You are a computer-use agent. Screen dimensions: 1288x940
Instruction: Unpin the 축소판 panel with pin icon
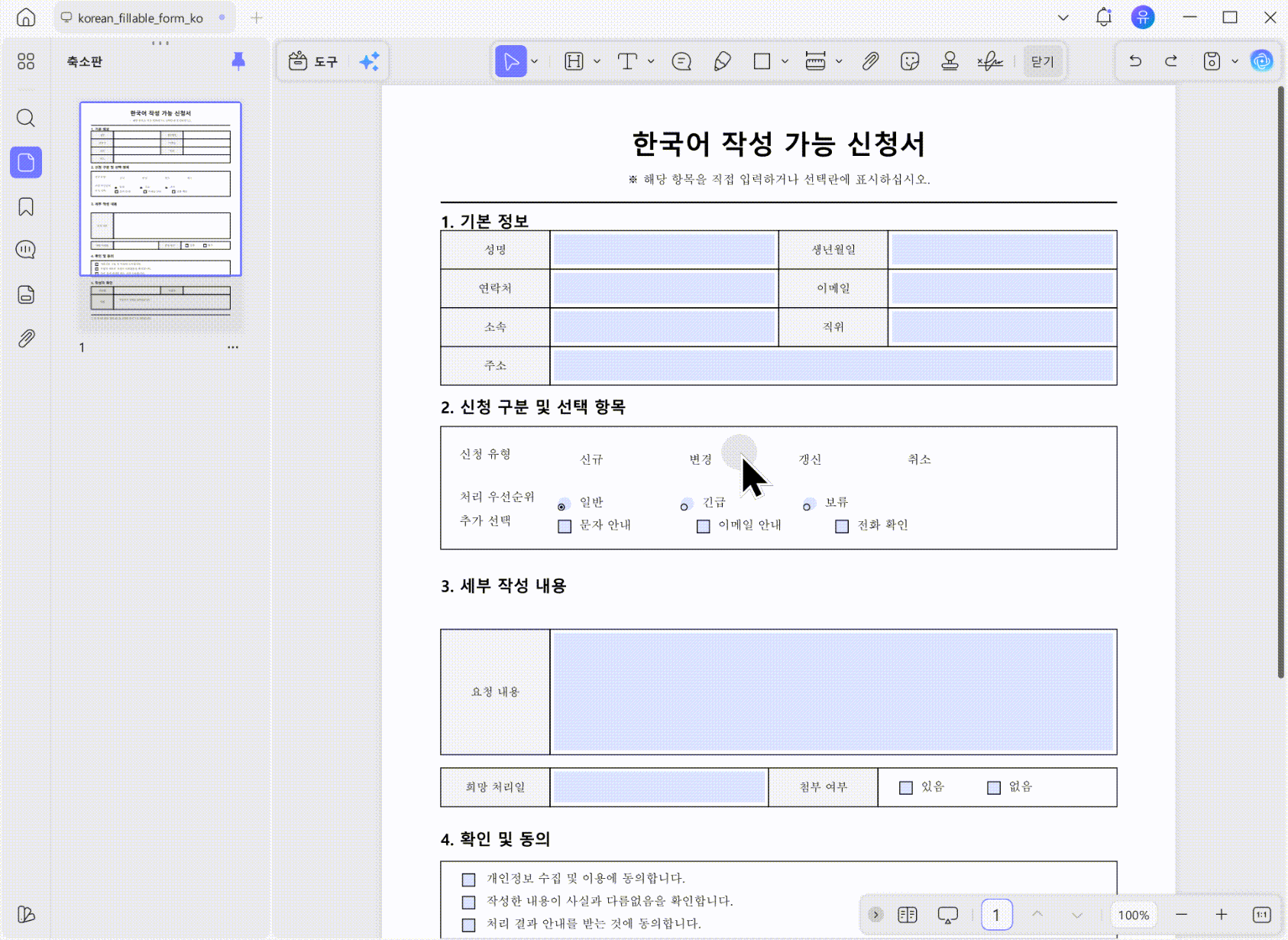[x=238, y=61]
